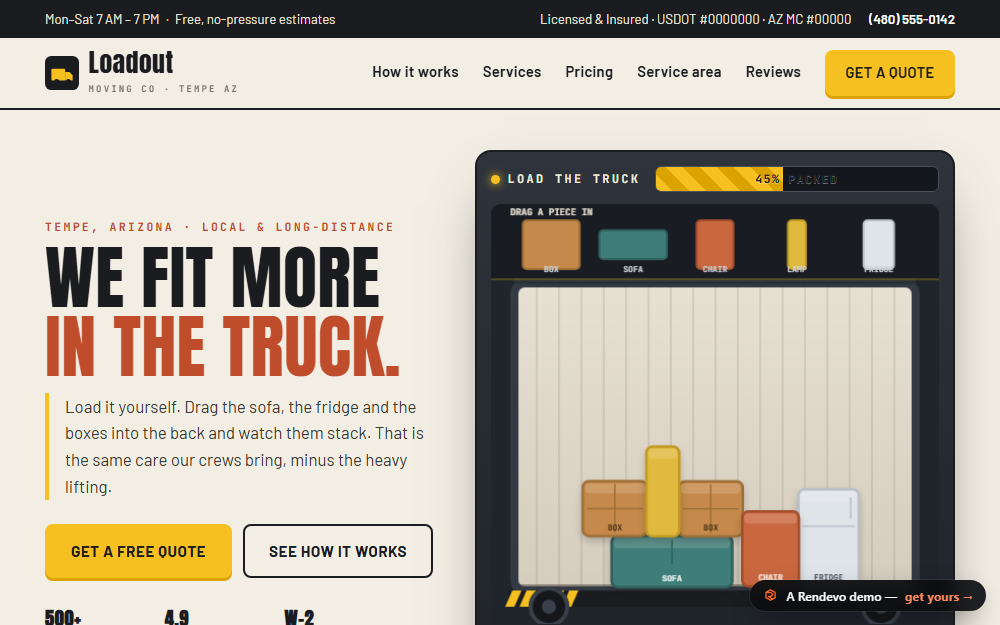Open the How it works menu item

click(415, 72)
